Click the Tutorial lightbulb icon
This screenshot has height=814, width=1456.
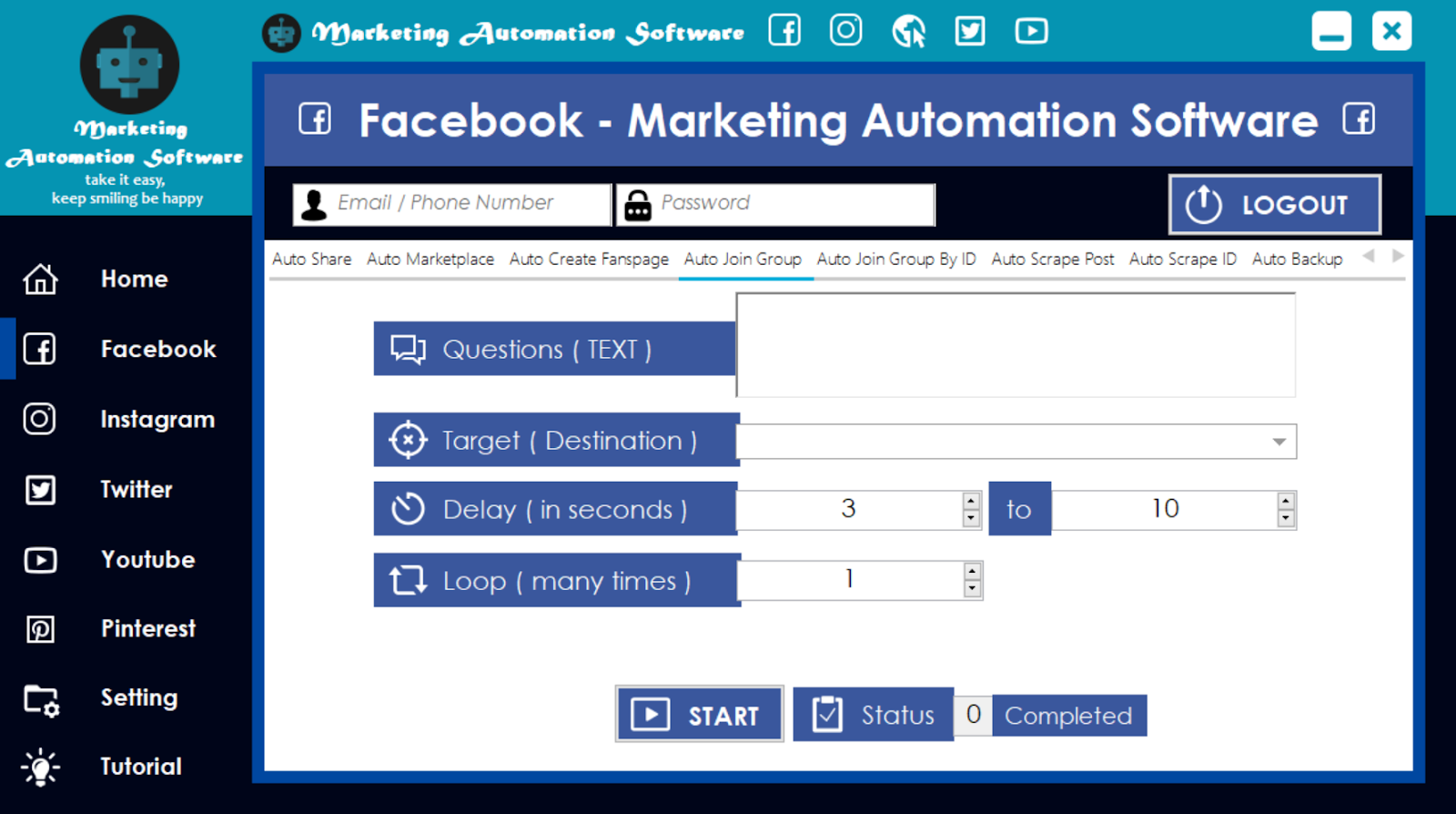tap(40, 767)
